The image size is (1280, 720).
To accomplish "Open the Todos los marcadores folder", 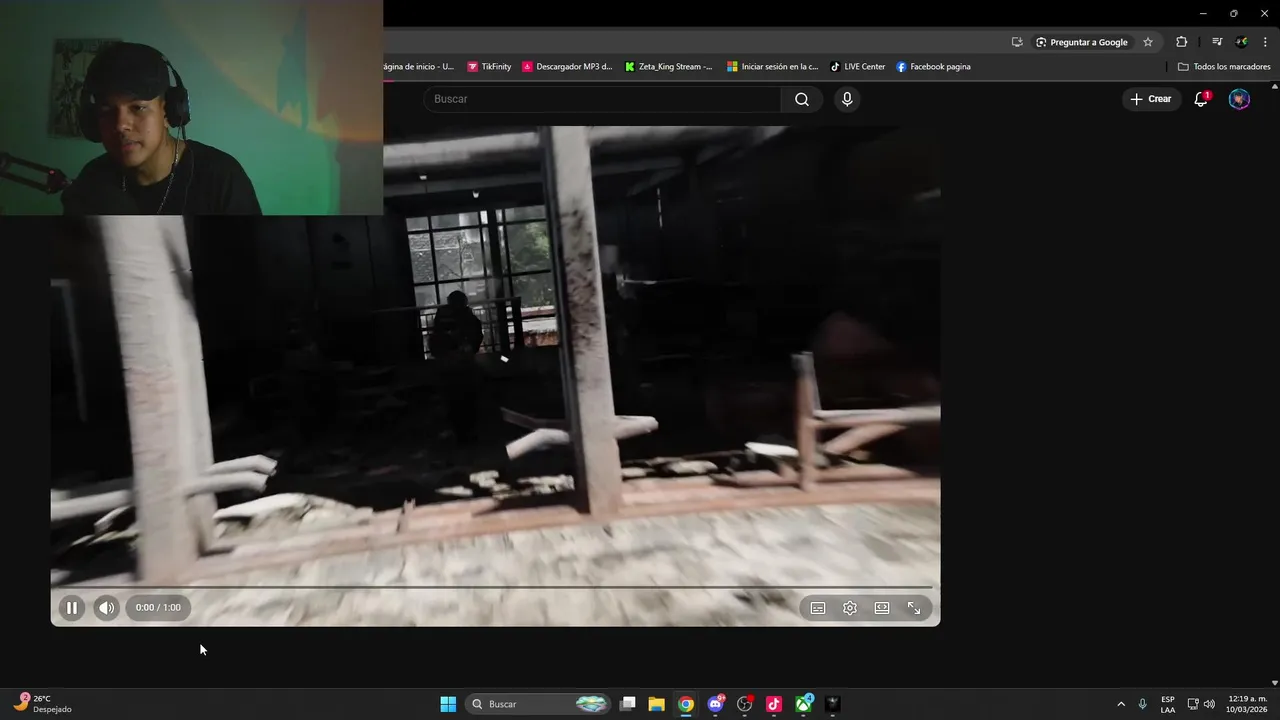I will coord(1224,67).
